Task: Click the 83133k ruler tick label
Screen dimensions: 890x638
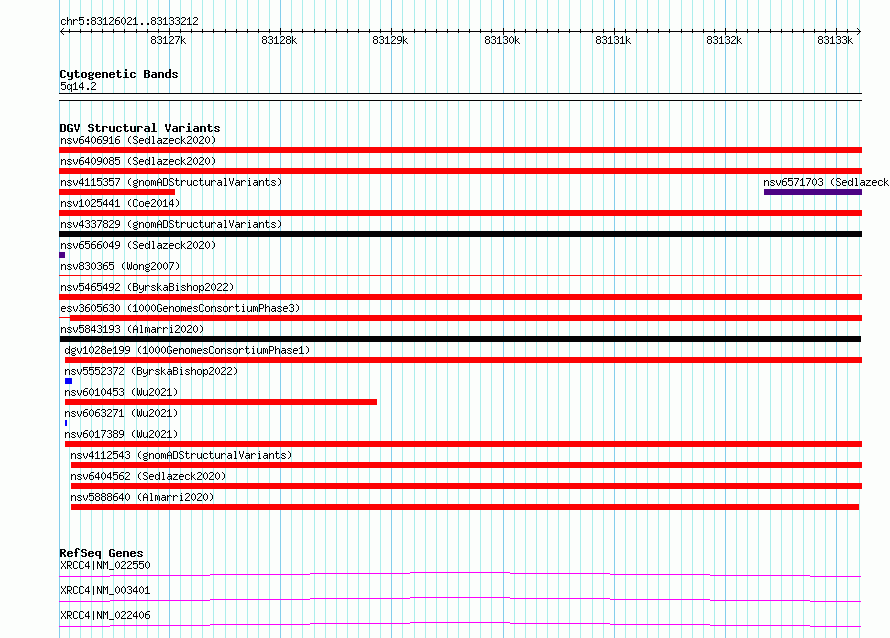Action: [835, 40]
